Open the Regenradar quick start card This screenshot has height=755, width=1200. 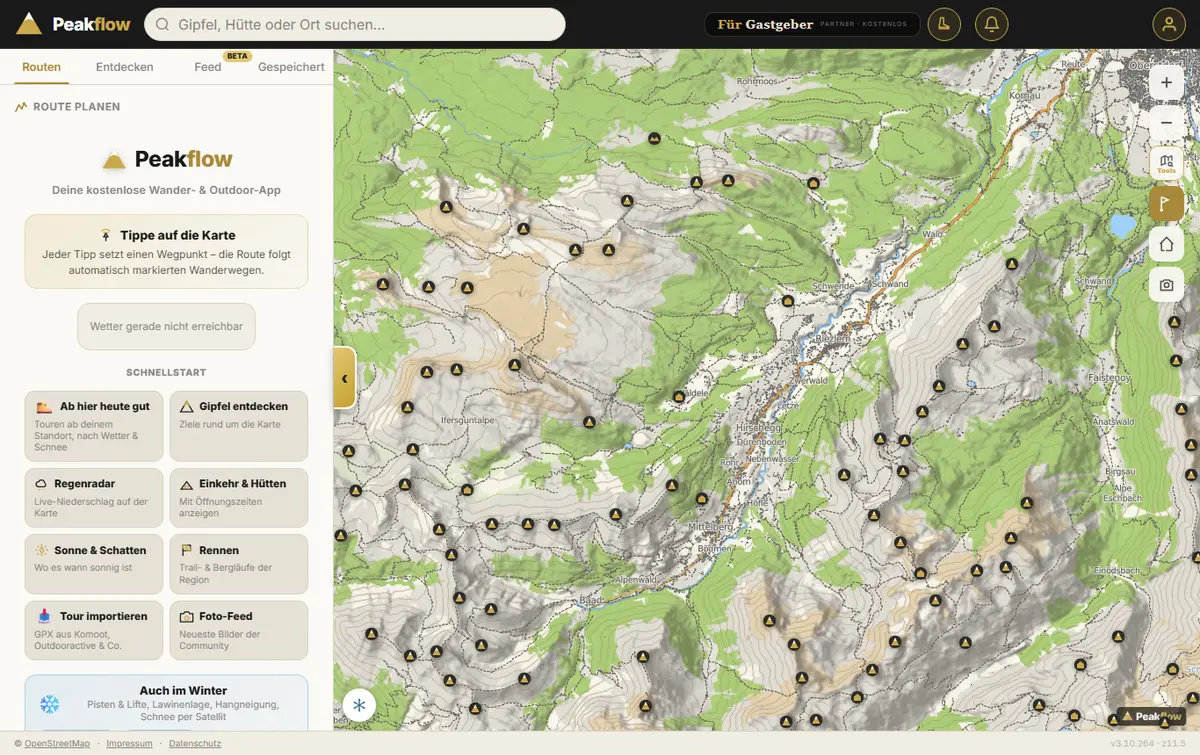coord(94,498)
